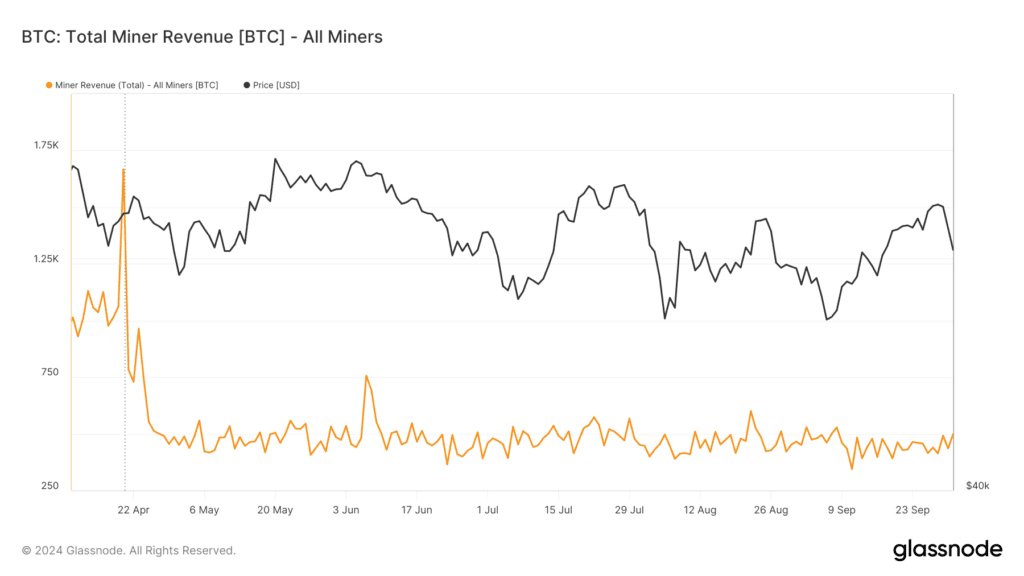Screen dimensions: 1024x576
Task: Click the 1.25K y-axis label
Action: (47, 259)
